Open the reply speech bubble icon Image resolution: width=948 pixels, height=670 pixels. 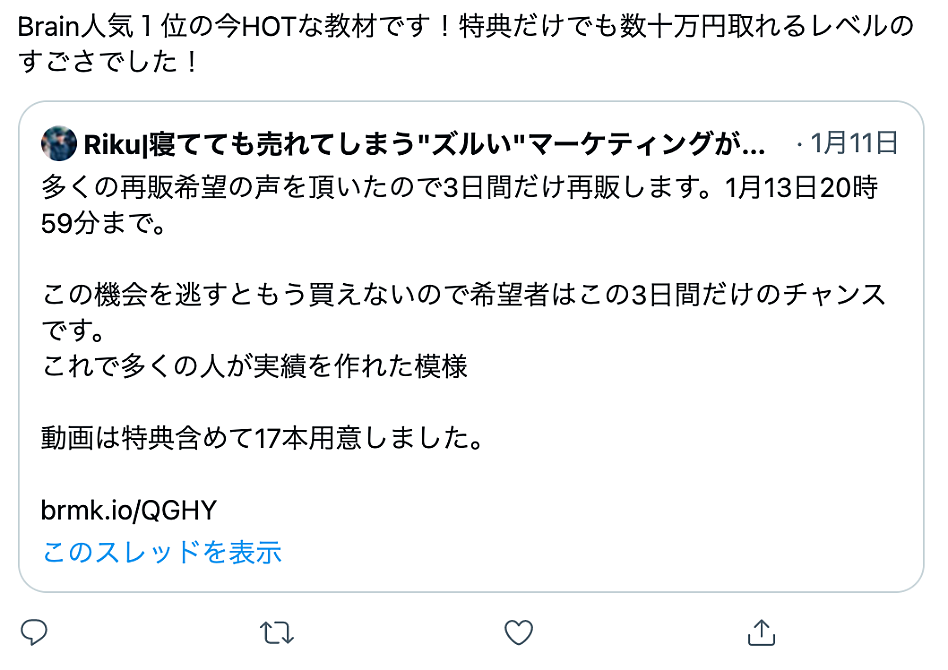tap(34, 633)
